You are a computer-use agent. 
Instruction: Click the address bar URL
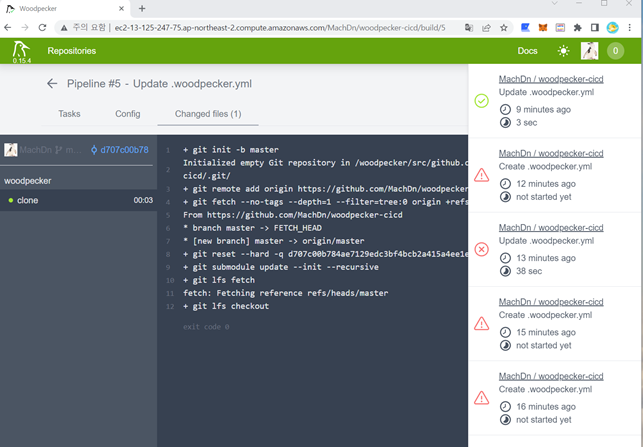(280, 28)
